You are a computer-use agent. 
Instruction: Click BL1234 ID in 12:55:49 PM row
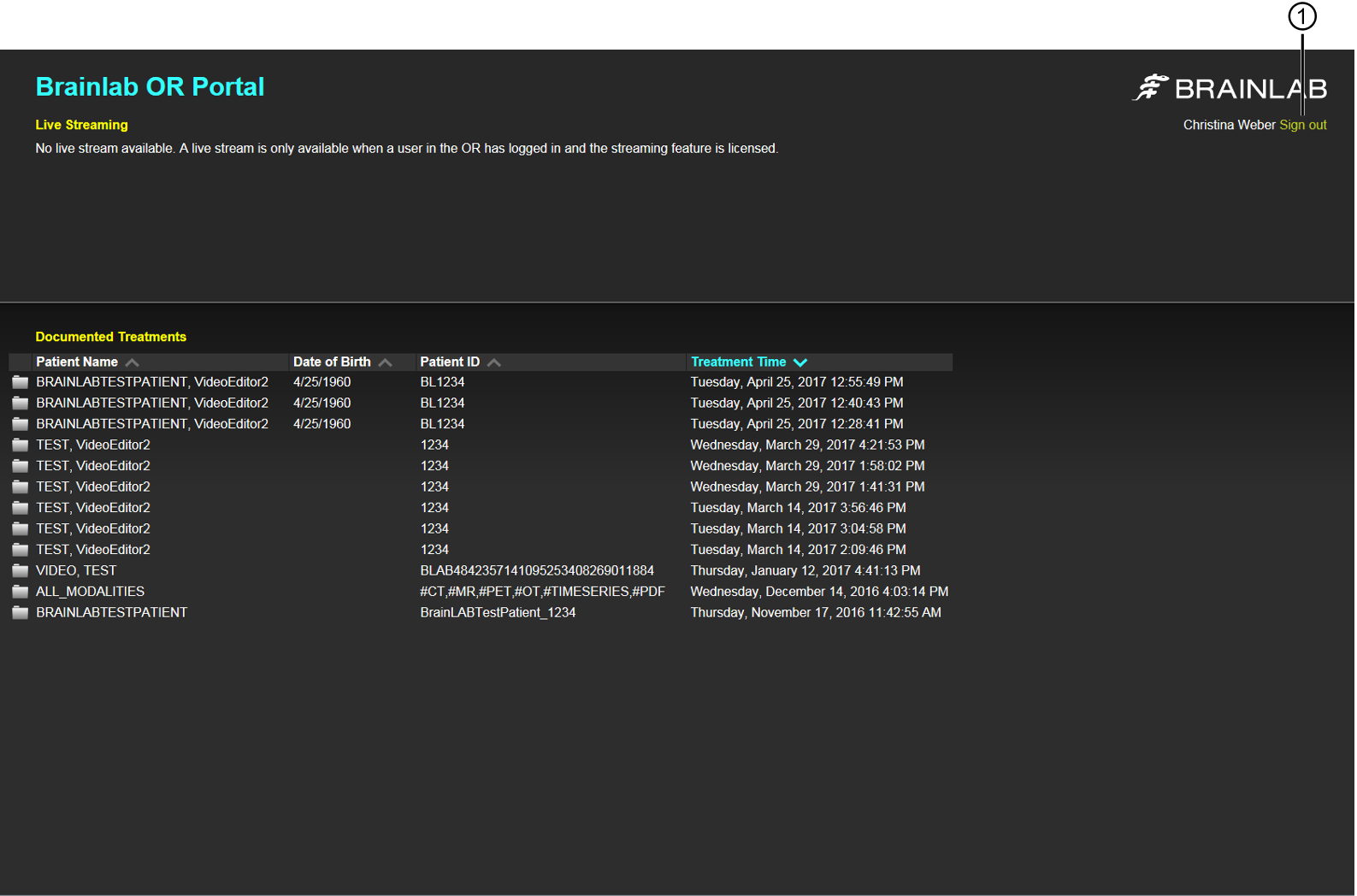point(442,382)
